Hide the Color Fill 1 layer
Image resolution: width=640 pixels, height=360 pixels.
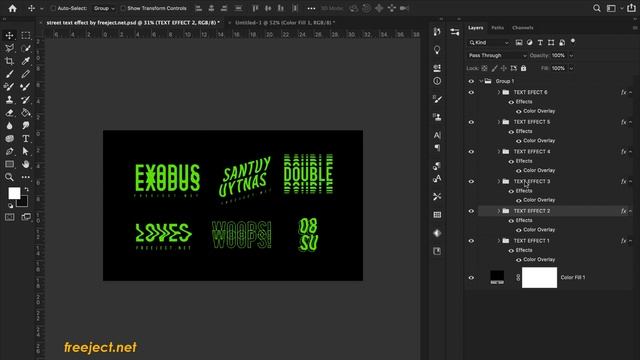click(x=471, y=278)
